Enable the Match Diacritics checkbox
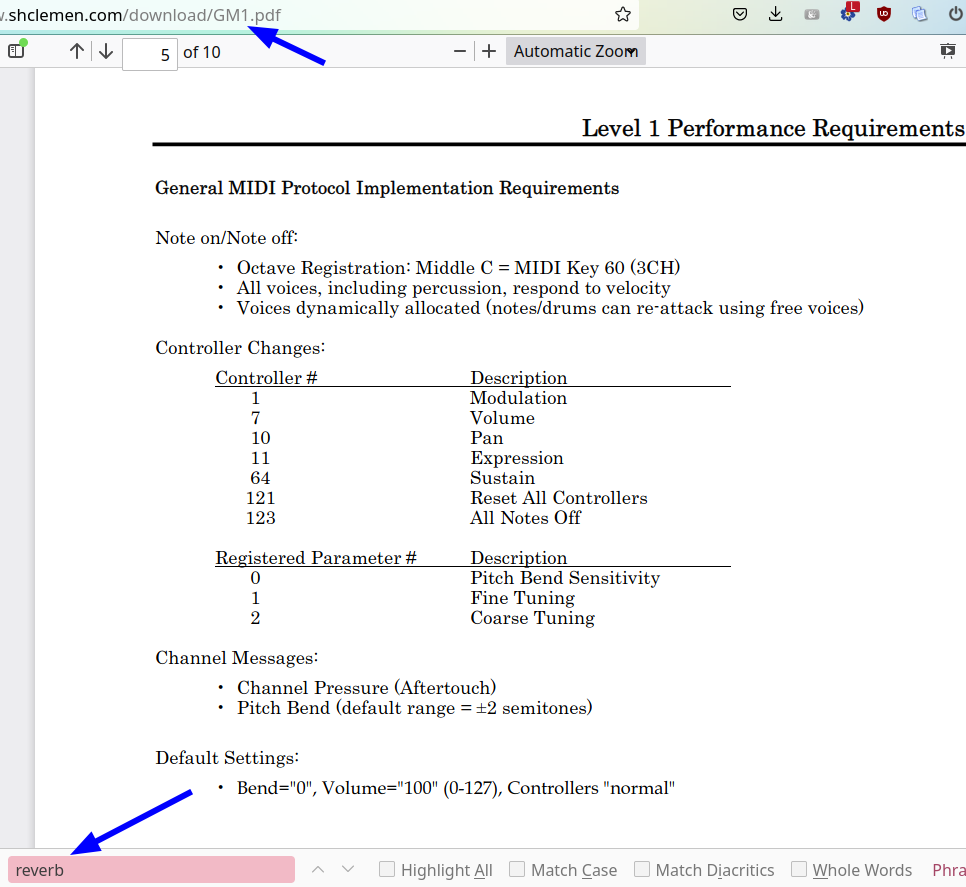Viewport: 966px width, 887px height. tap(642, 869)
